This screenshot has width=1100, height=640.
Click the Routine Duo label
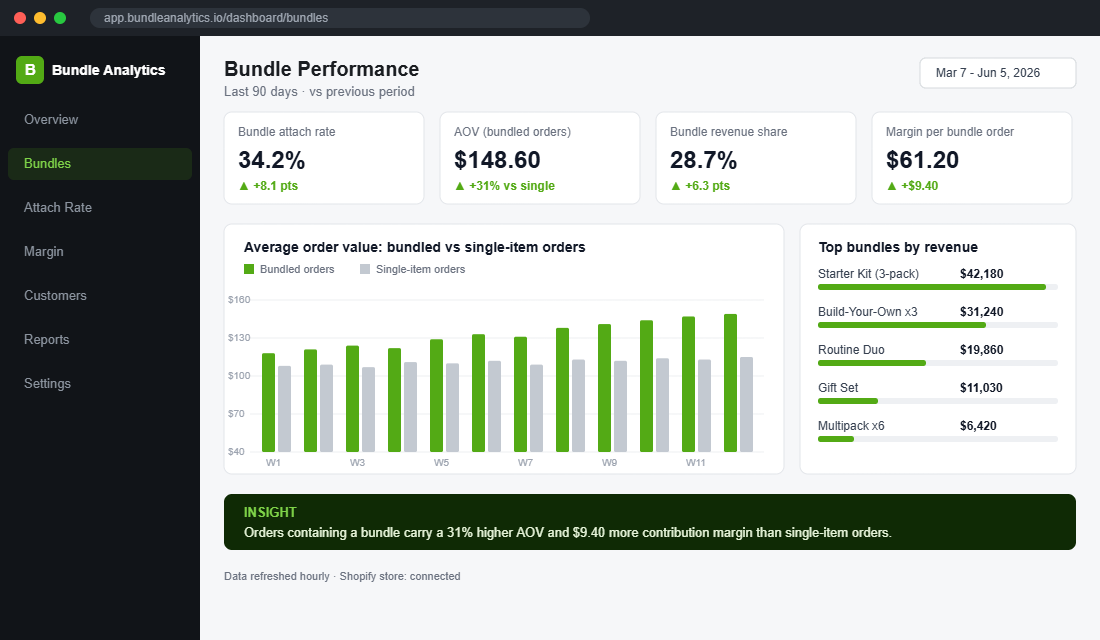click(851, 349)
